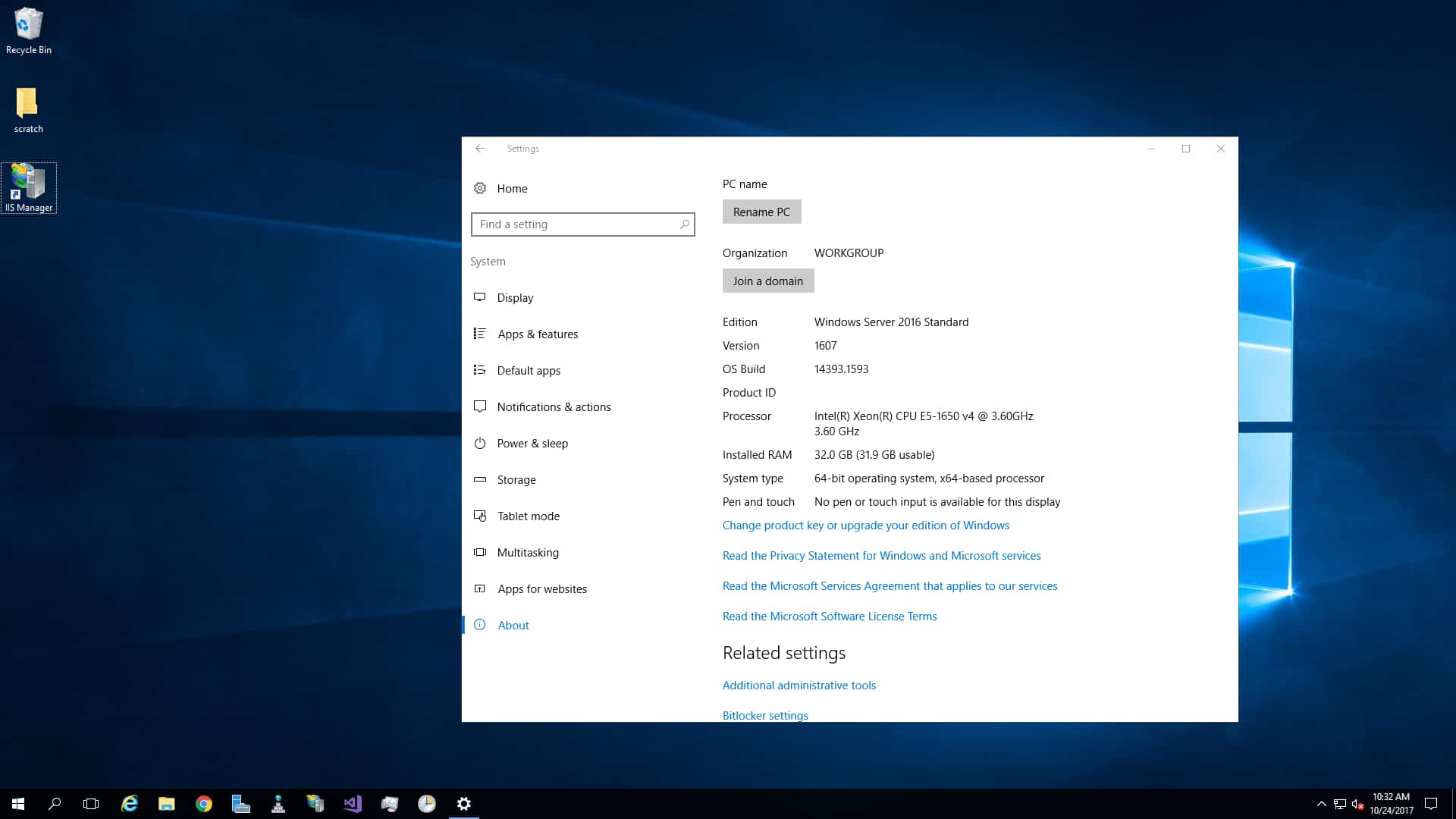Open Additional administrative tools link
Viewport: 1456px width, 819px height.
(x=799, y=685)
